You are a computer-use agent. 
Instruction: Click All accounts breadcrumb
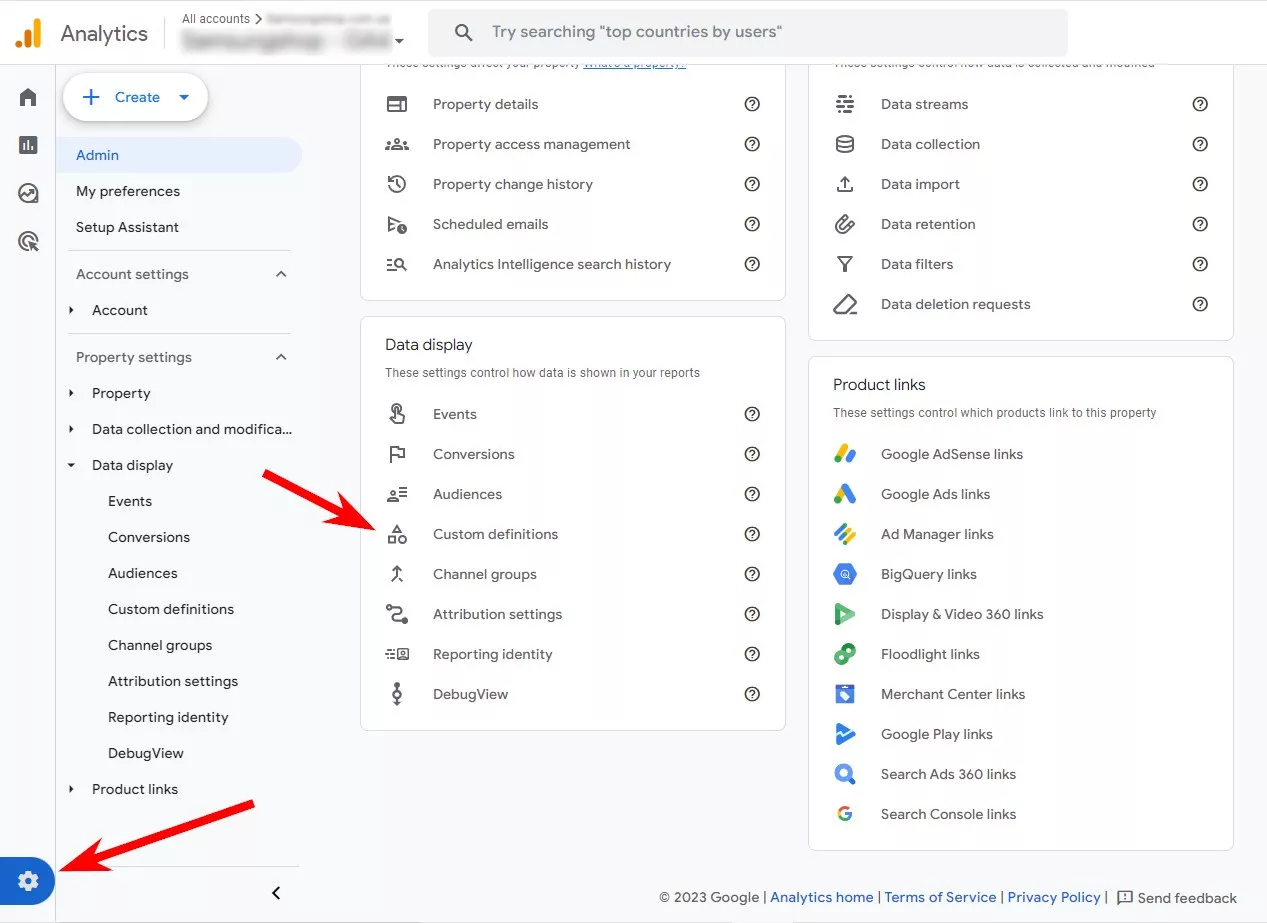pyautogui.click(x=216, y=18)
